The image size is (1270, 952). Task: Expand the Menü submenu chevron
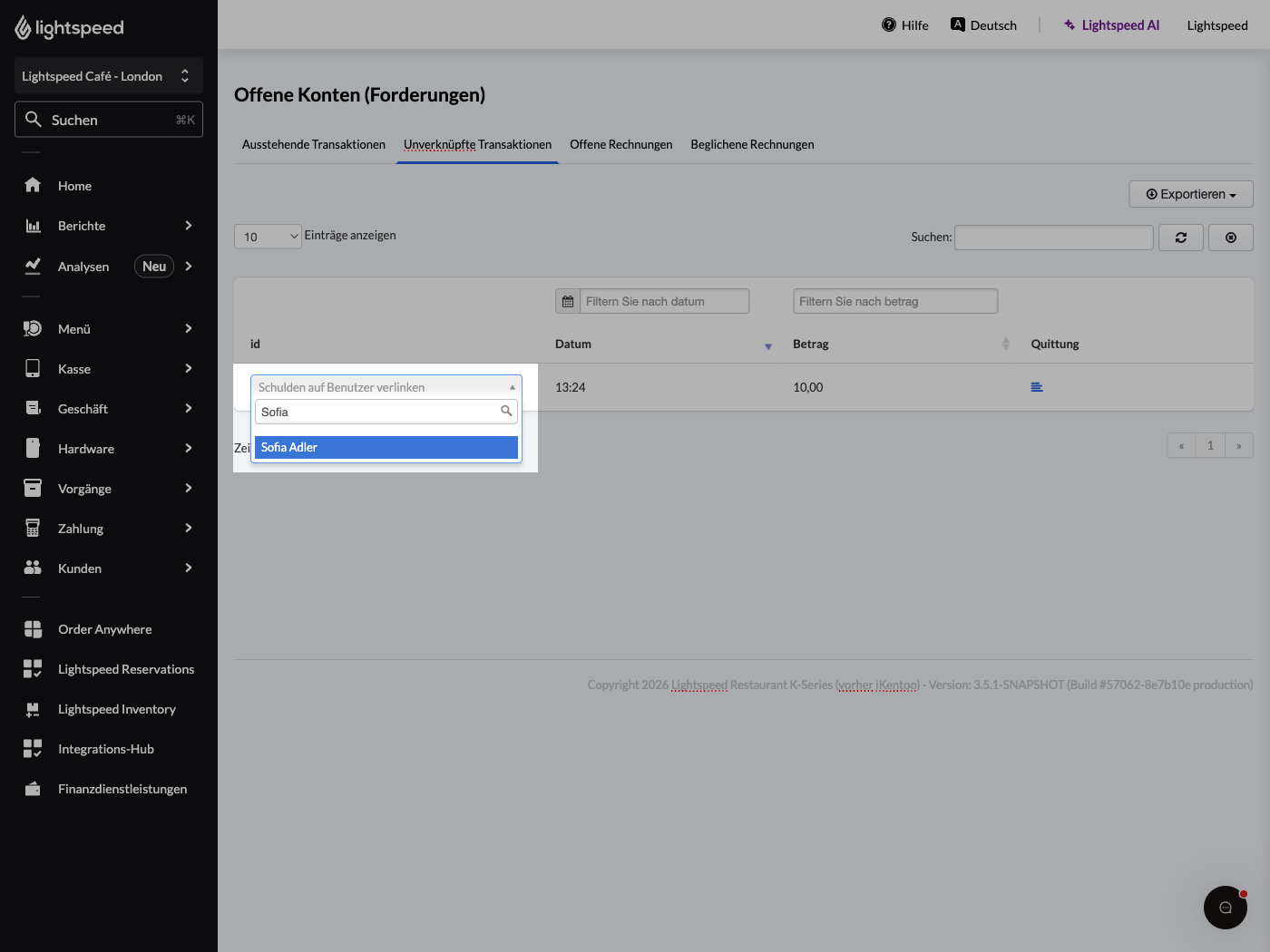tap(189, 328)
